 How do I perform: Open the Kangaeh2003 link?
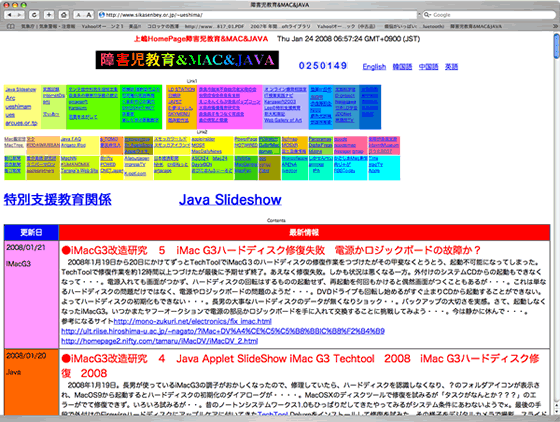(280, 102)
